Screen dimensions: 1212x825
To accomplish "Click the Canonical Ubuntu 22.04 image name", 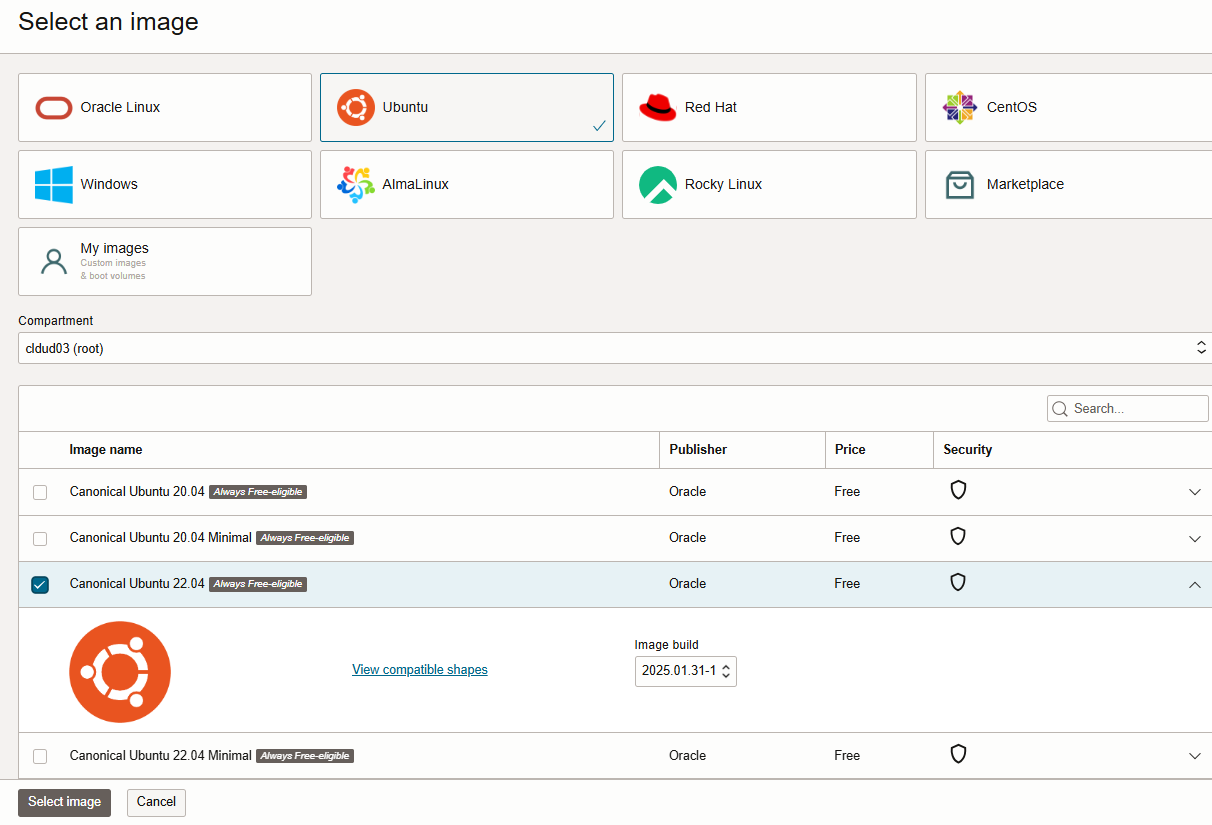I will [137, 584].
